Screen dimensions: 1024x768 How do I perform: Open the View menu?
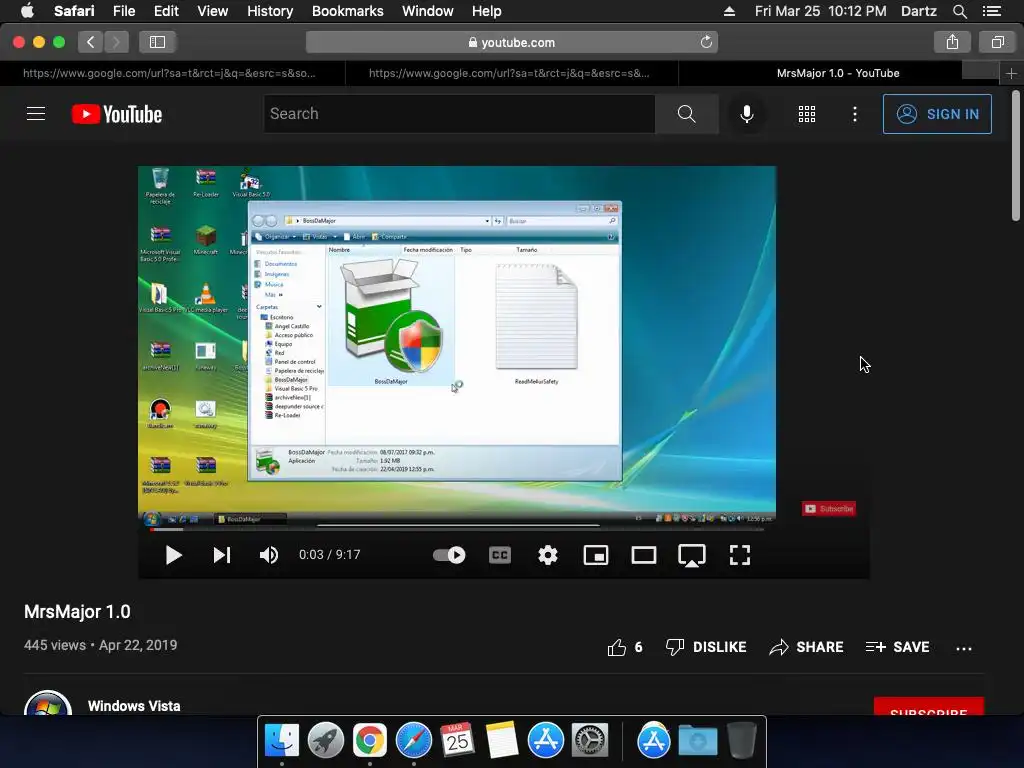pyautogui.click(x=212, y=11)
